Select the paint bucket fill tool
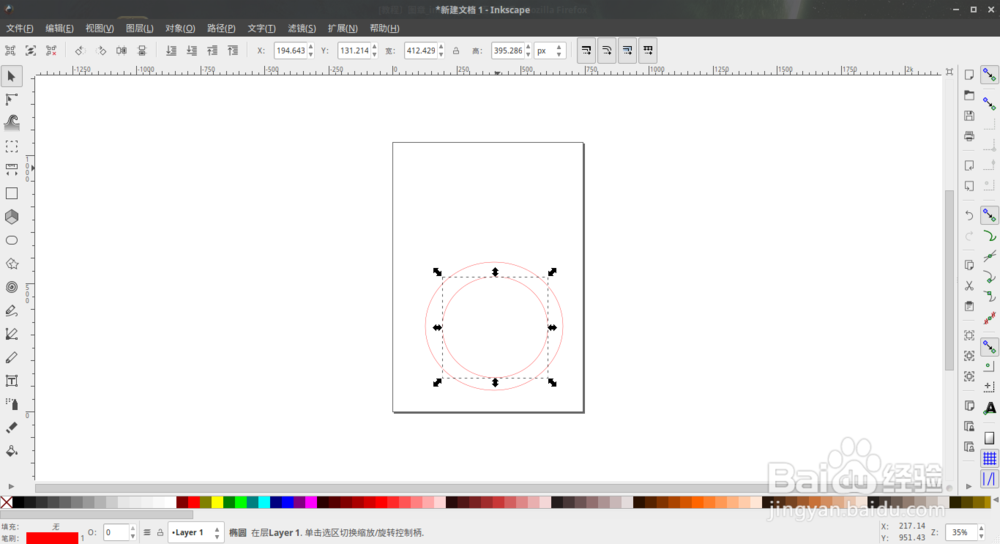The width and height of the screenshot is (1000, 544). (11, 451)
